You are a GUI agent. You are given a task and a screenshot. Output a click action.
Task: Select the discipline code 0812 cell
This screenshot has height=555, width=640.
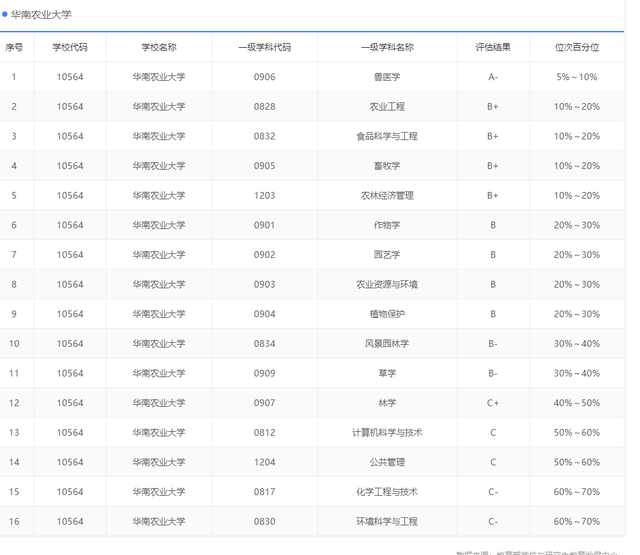264,433
